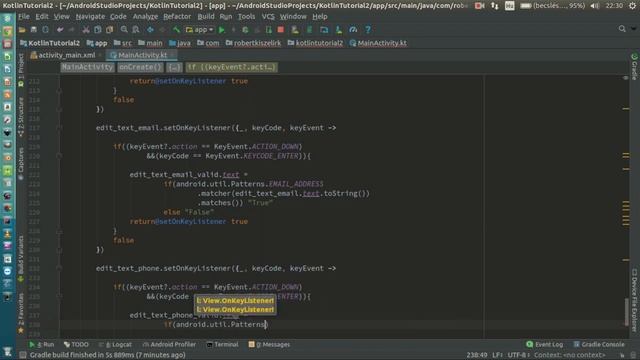Open the Gradle Console panel
This screenshot has width=640, height=360.
click(x=599, y=344)
